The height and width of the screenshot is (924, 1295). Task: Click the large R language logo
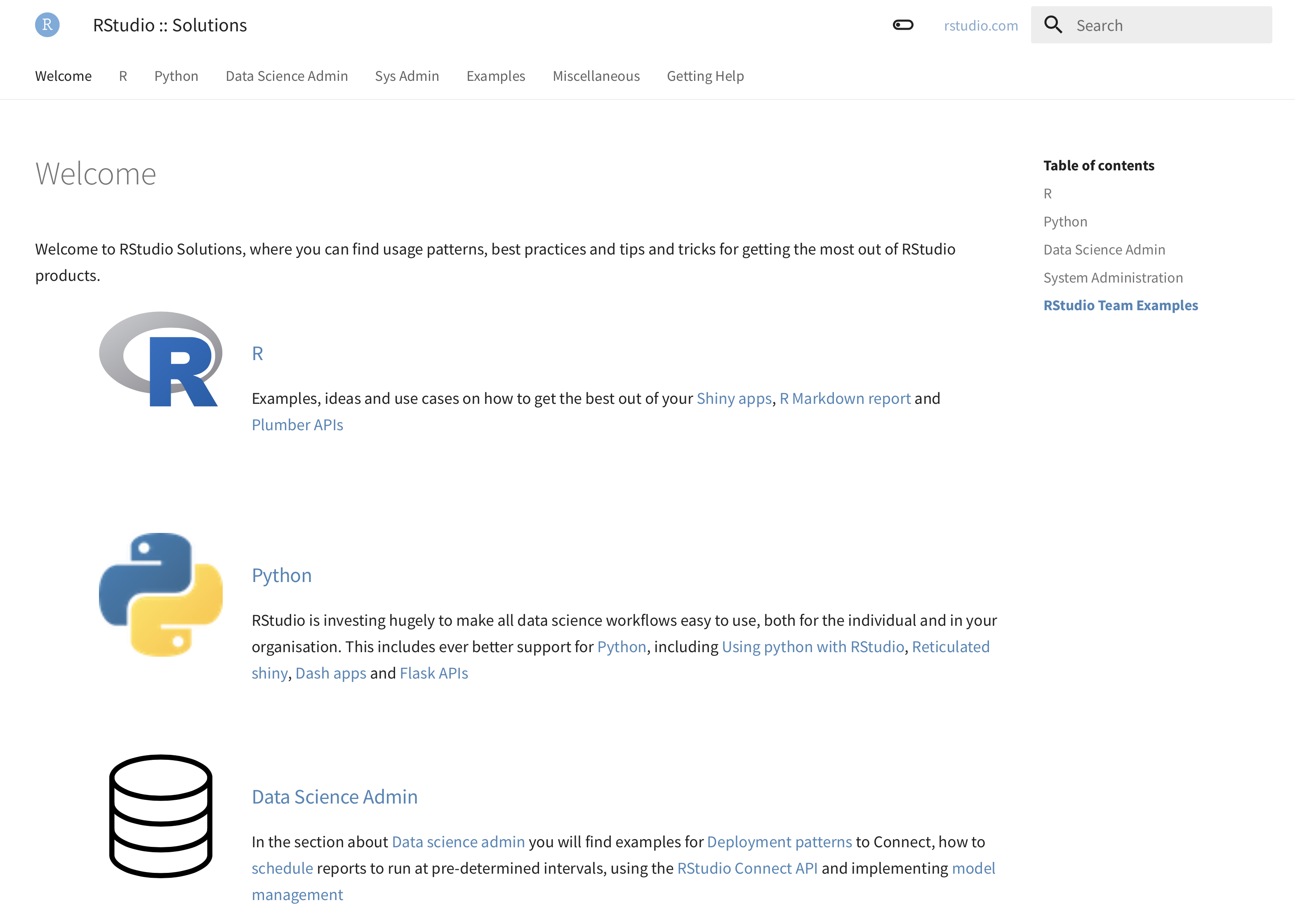(160, 359)
